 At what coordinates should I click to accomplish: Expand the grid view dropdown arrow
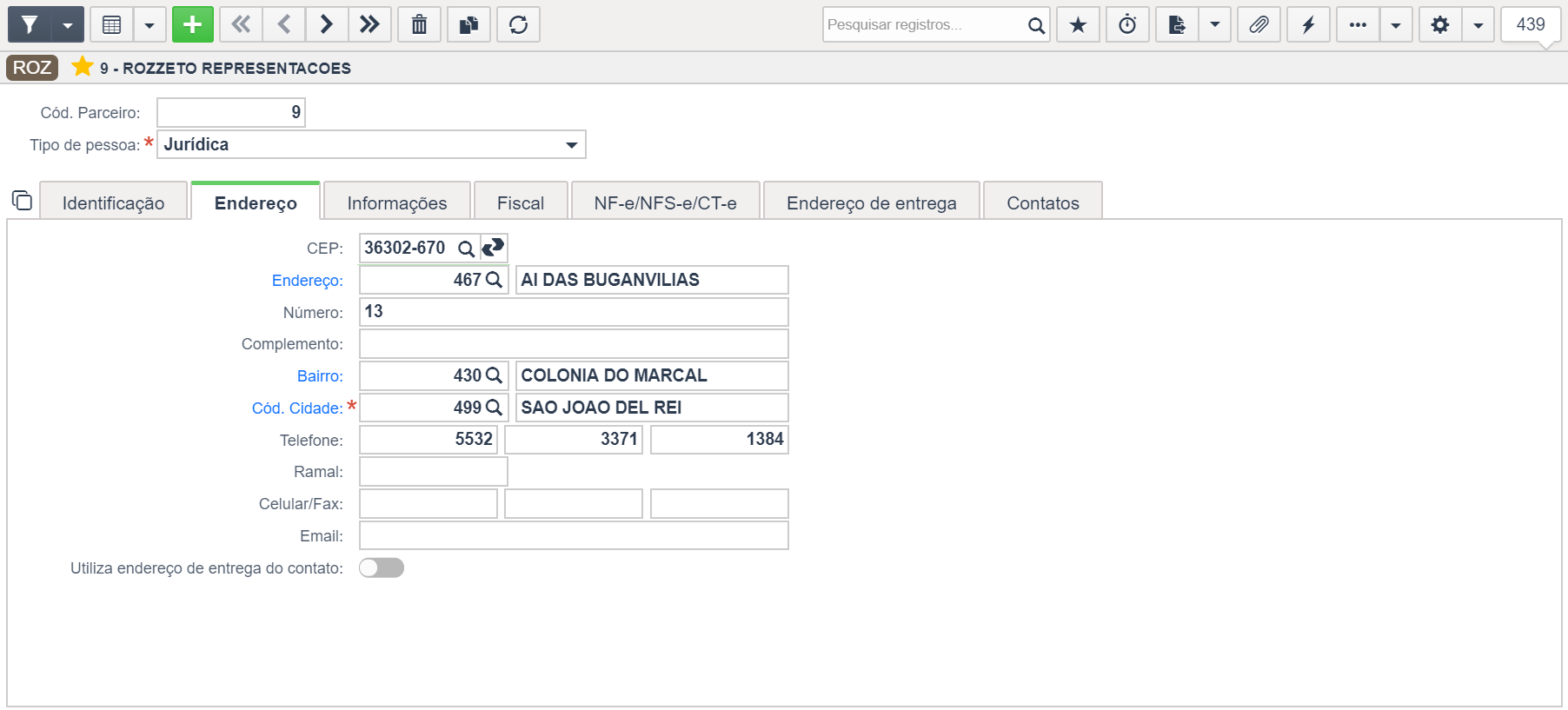(149, 24)
